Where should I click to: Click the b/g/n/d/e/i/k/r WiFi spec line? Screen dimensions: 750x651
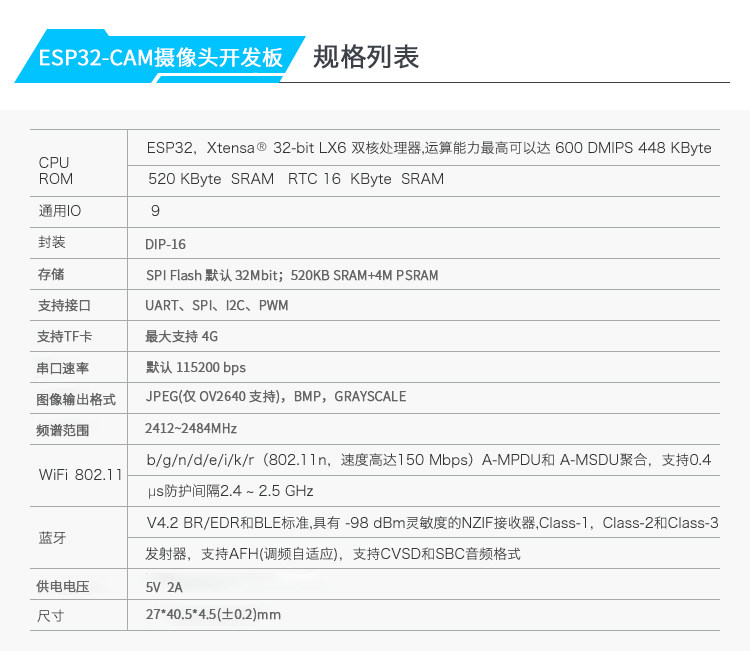(429, 460)
